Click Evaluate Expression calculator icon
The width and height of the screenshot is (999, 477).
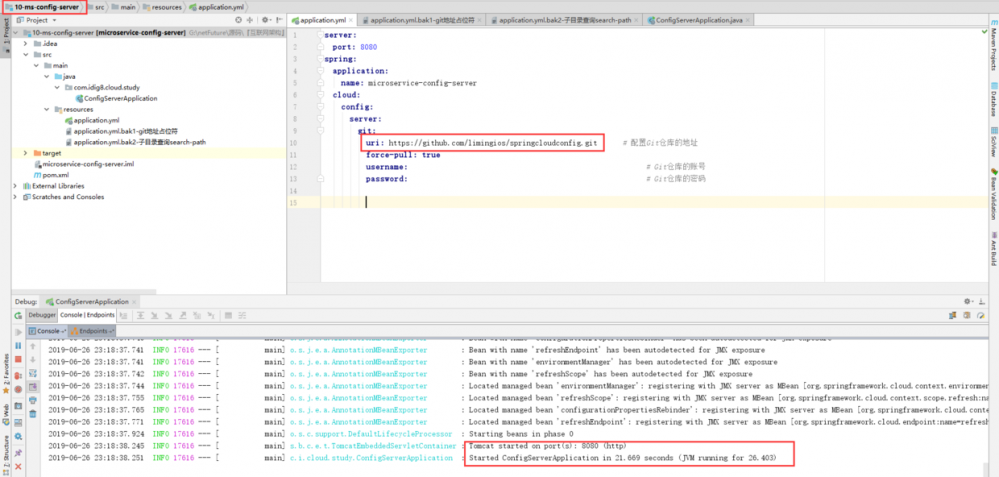point(228,315)
